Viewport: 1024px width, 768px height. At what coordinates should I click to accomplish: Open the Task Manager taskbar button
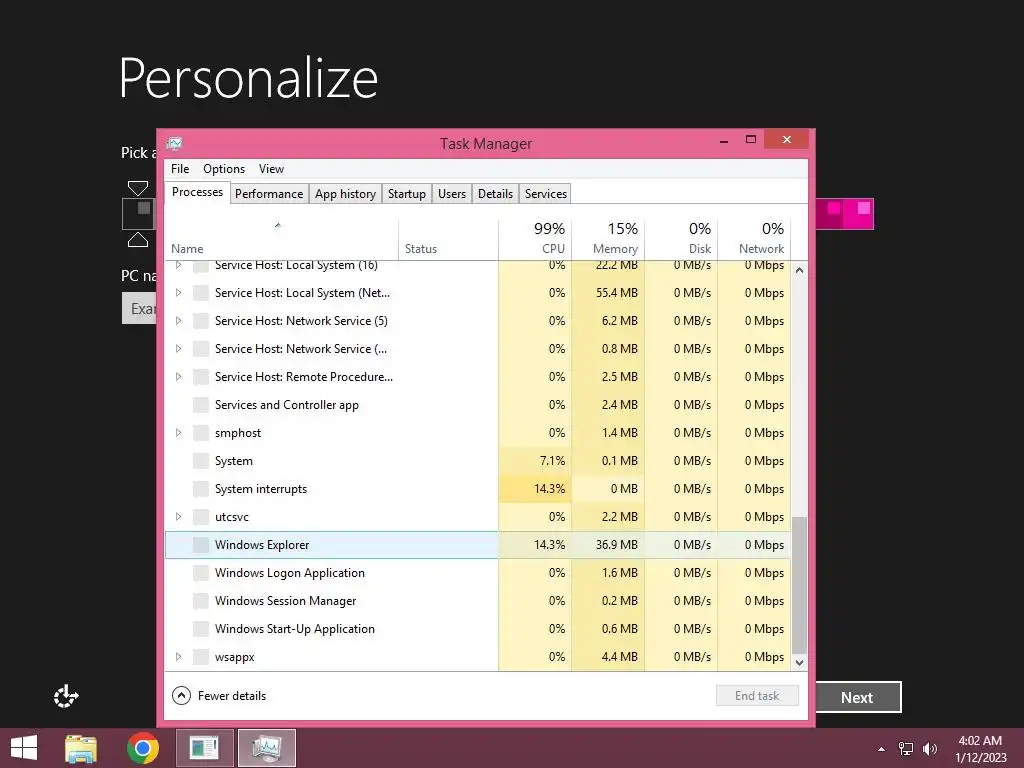click(x=266, y=748)
